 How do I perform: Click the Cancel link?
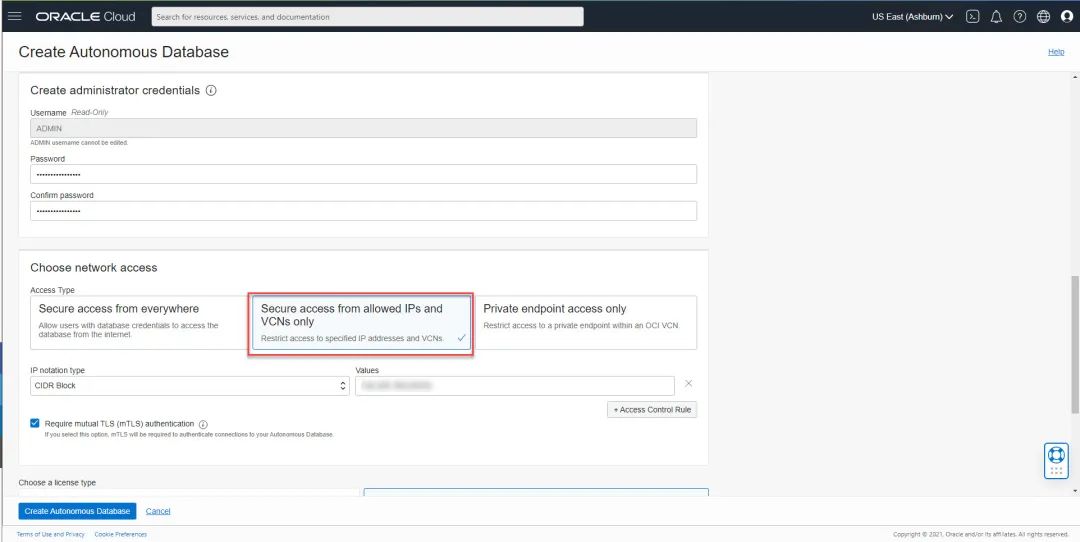click(158, 511)
